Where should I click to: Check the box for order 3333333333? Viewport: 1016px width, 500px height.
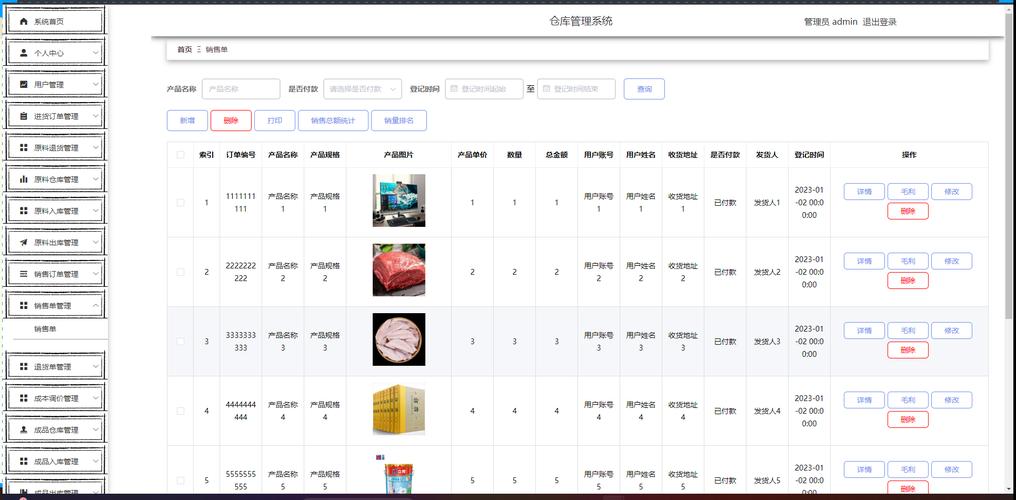pos(180,341)
